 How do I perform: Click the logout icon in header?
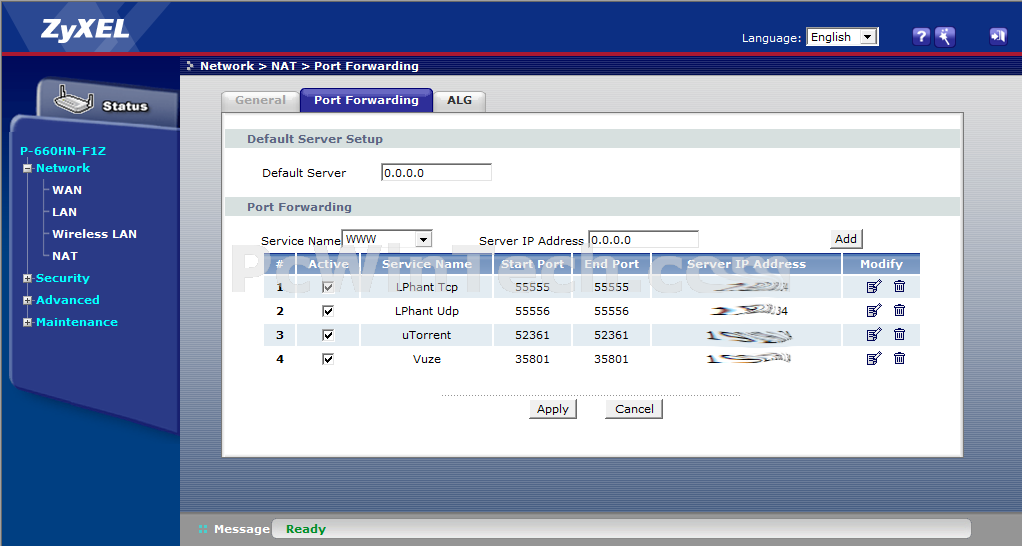998,36
